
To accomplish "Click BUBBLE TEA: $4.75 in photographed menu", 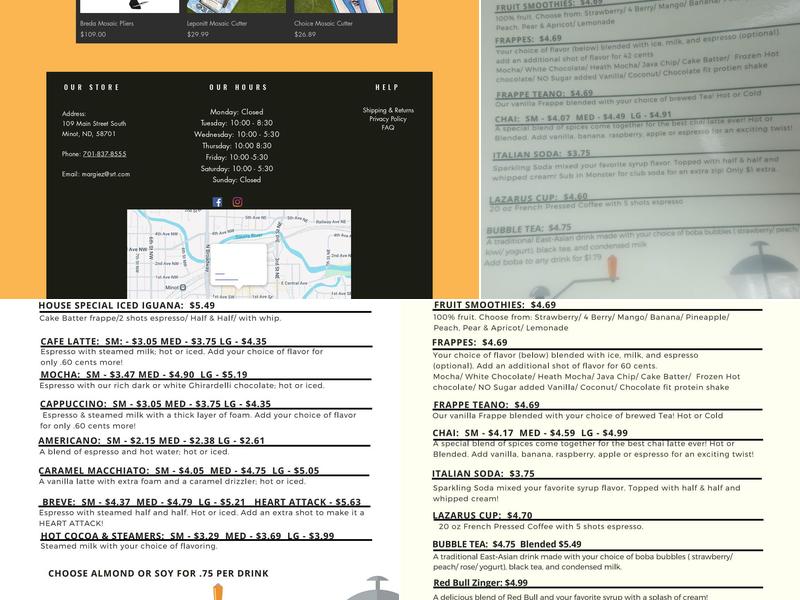I will [x=529, y=229].
